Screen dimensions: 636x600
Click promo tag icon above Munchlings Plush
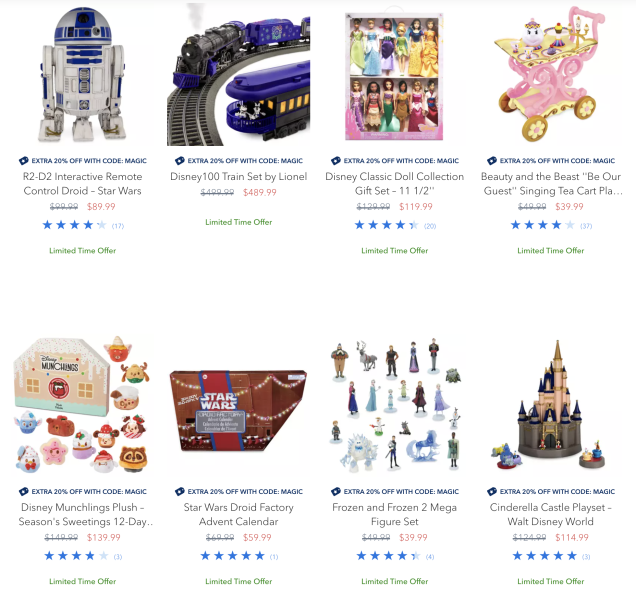click(24, 491)
